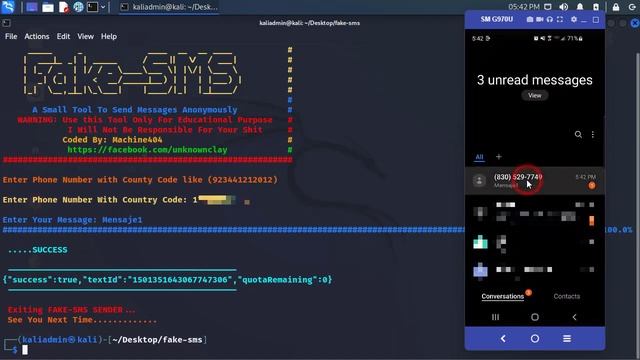Click the phone status bar battery 71%
The height and width of the screenshot is (360, 640).
tap(575, 38)
